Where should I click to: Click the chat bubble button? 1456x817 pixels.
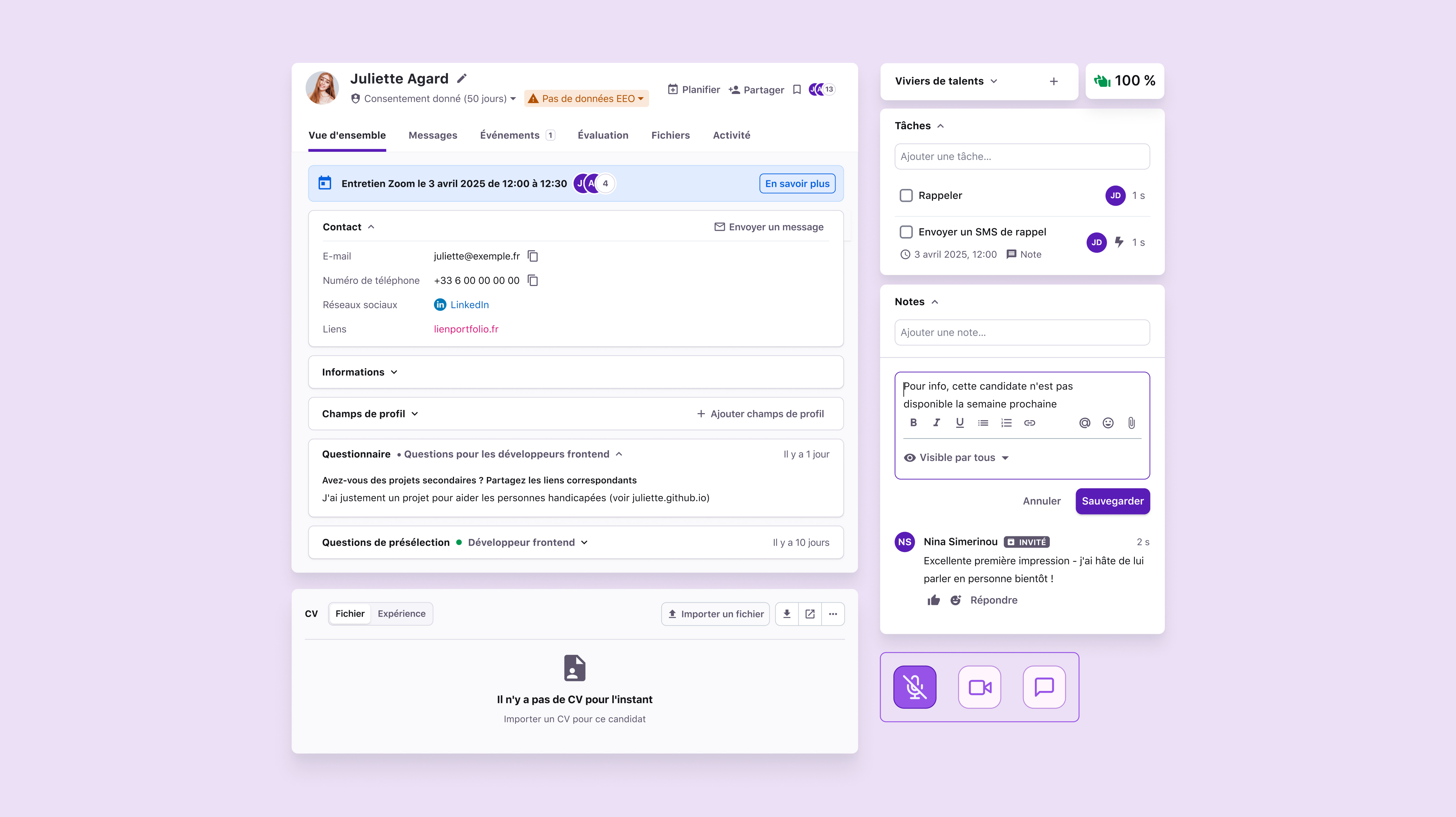(x=1044, y=687)
